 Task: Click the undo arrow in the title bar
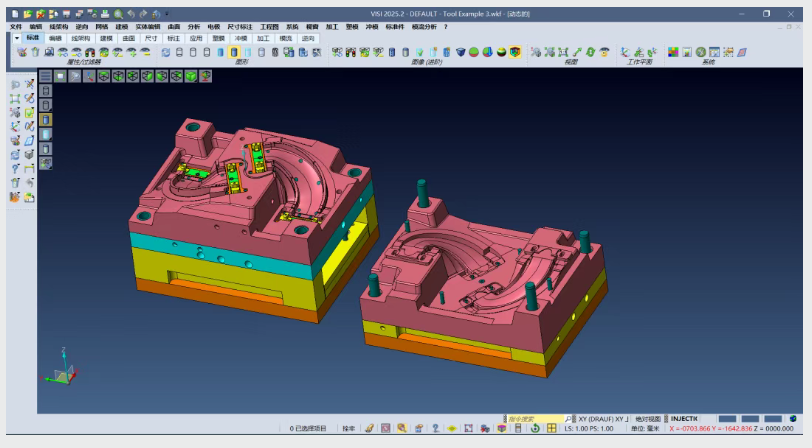pos(131,14)
